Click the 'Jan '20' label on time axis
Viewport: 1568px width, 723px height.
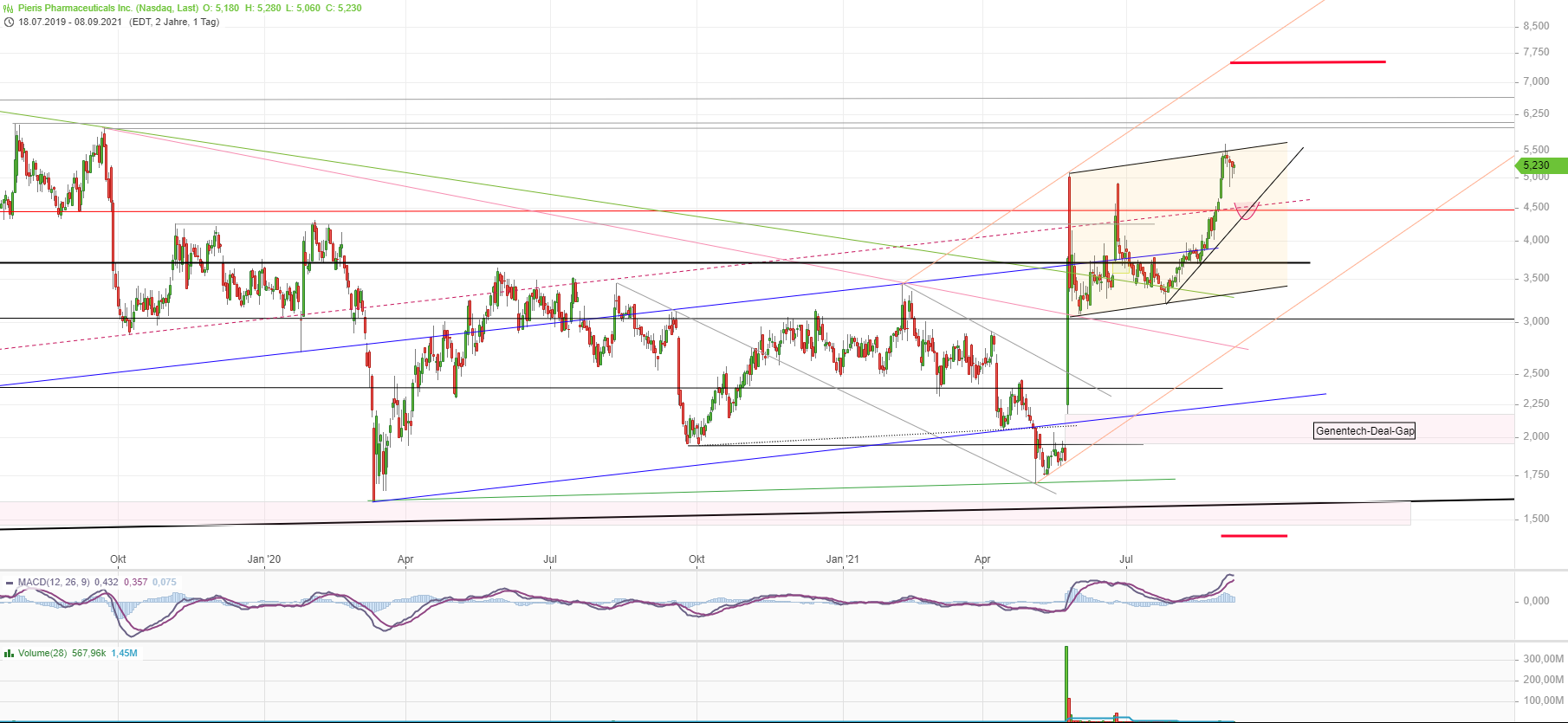tap(264, 559)
